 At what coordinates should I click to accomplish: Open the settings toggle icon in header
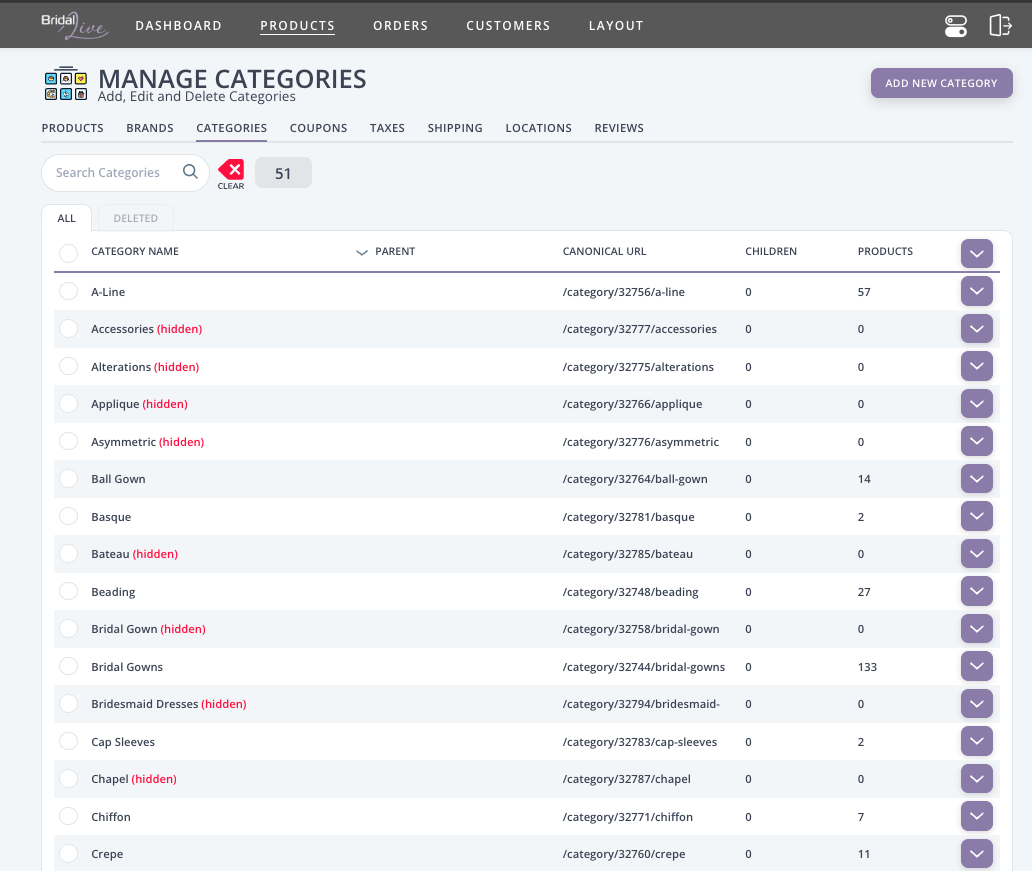(956, 26)
